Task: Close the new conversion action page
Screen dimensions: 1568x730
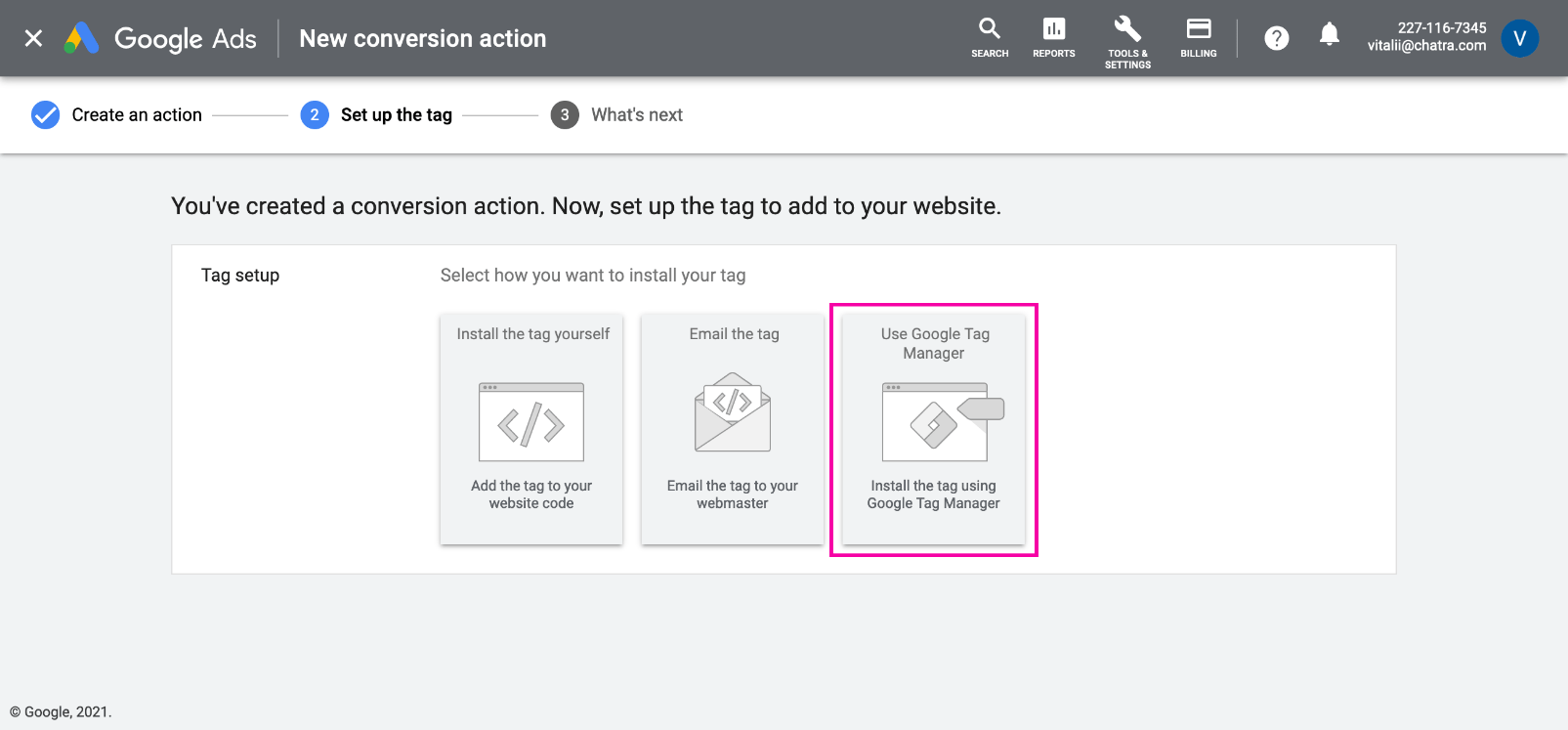Action: coord(33,38)
